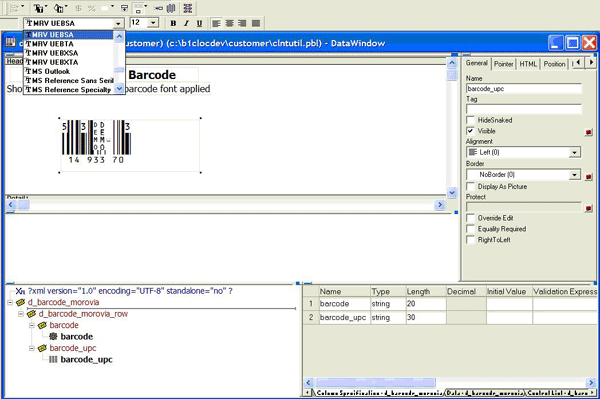Screen dimensions: 600x399
Task: Apply percent format icon
Action: coord(92,8)
